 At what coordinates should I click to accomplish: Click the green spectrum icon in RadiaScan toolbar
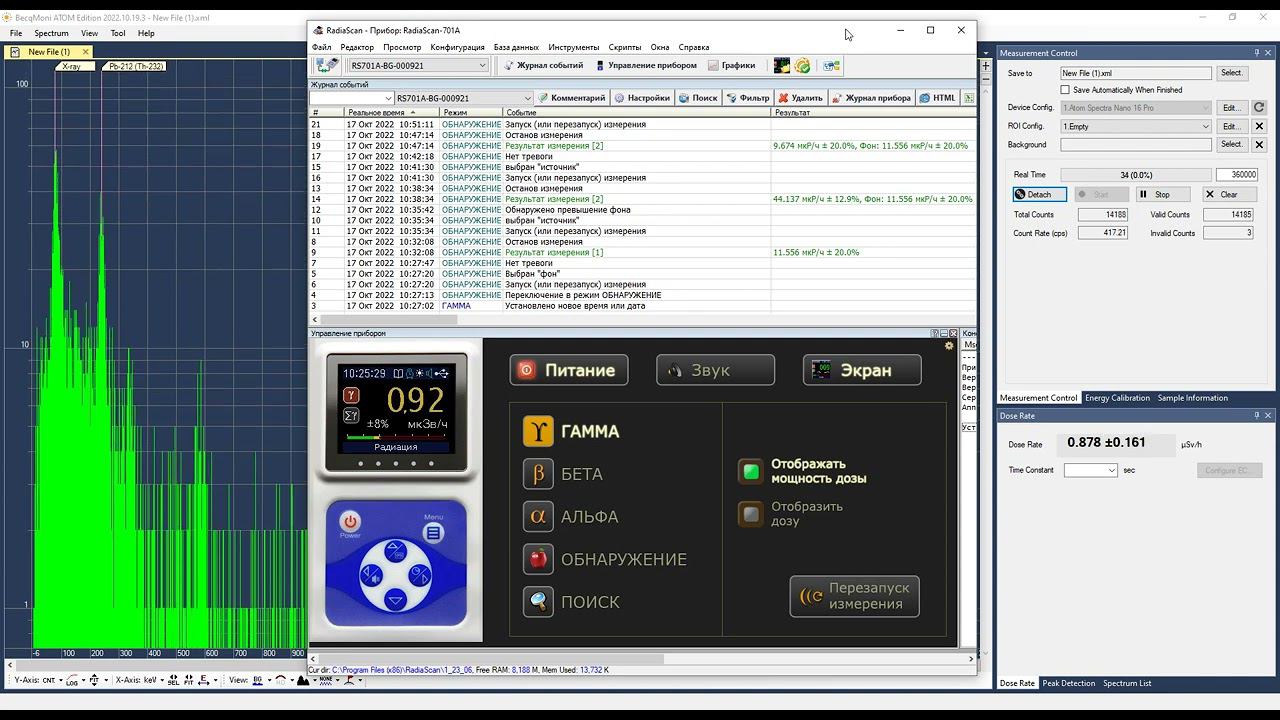coord(782,65)
